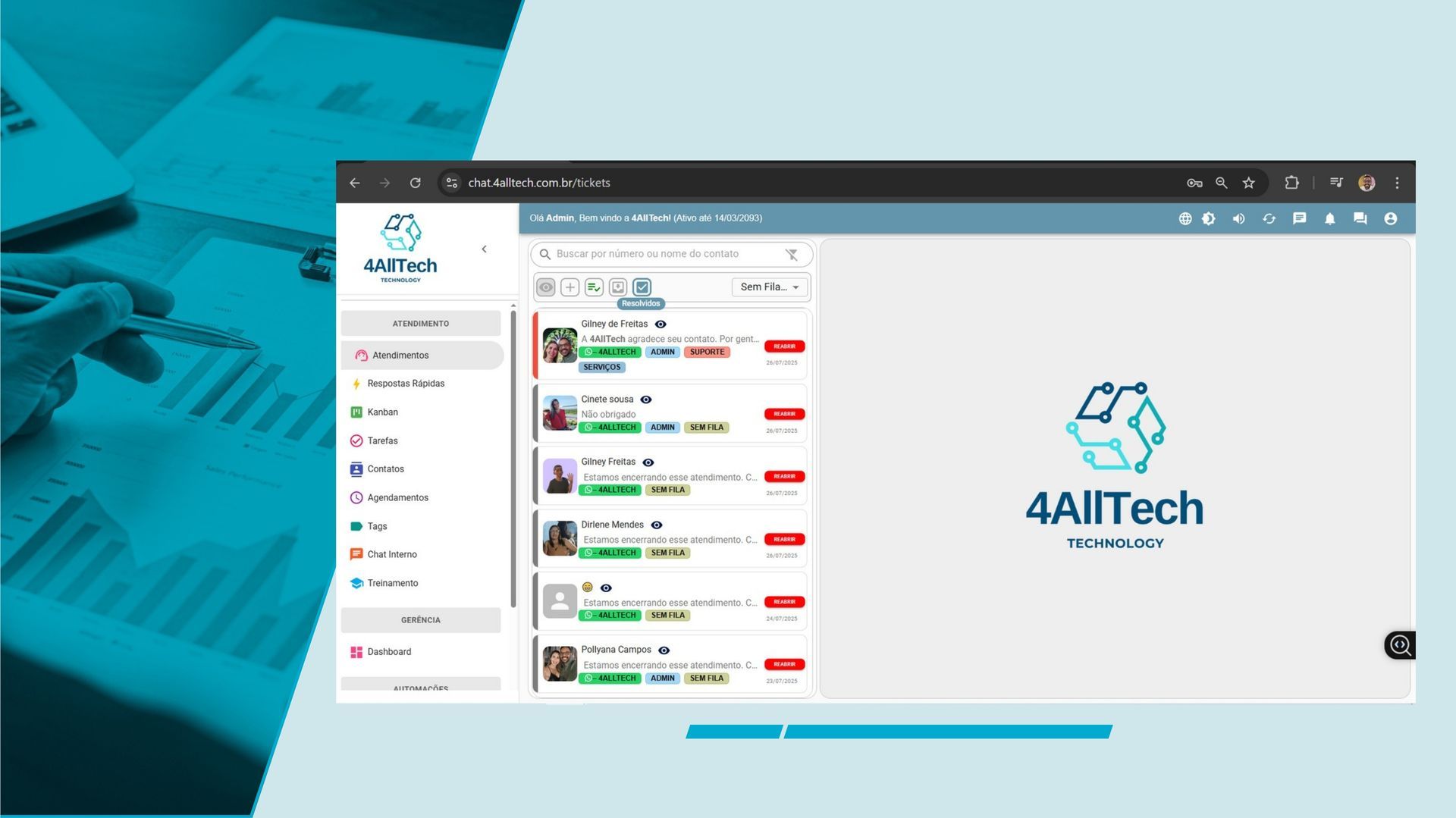Click the SERVIÇOS tag on Gilney de Freitas
1456x818 pixels.
tap(602, 367)
